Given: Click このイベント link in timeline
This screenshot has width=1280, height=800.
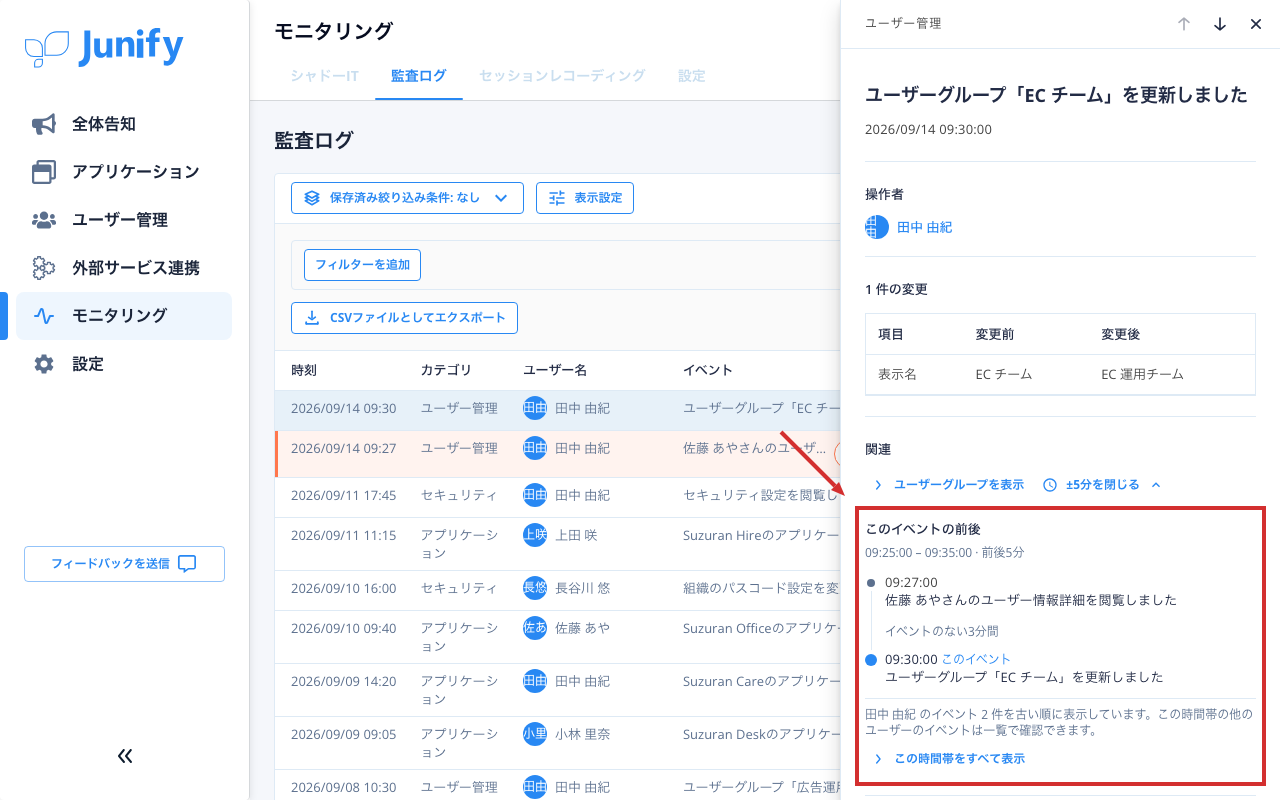Looking at the screenshot, I should [x=976, y=659].
